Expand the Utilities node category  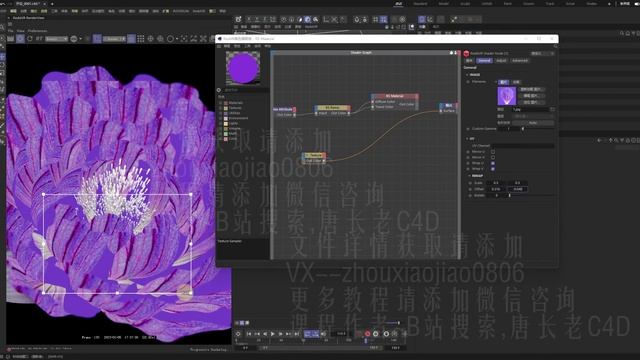221,113
